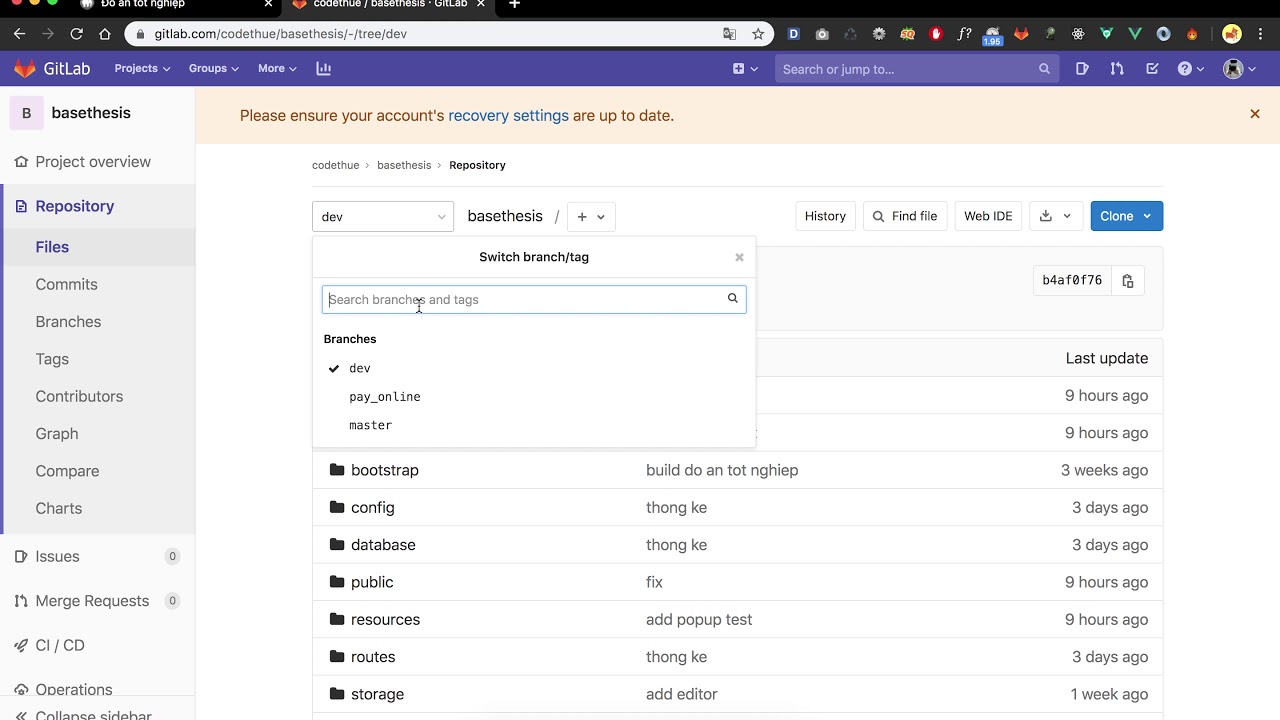Click the translate page icon in address bar

(x=730, y=34)
